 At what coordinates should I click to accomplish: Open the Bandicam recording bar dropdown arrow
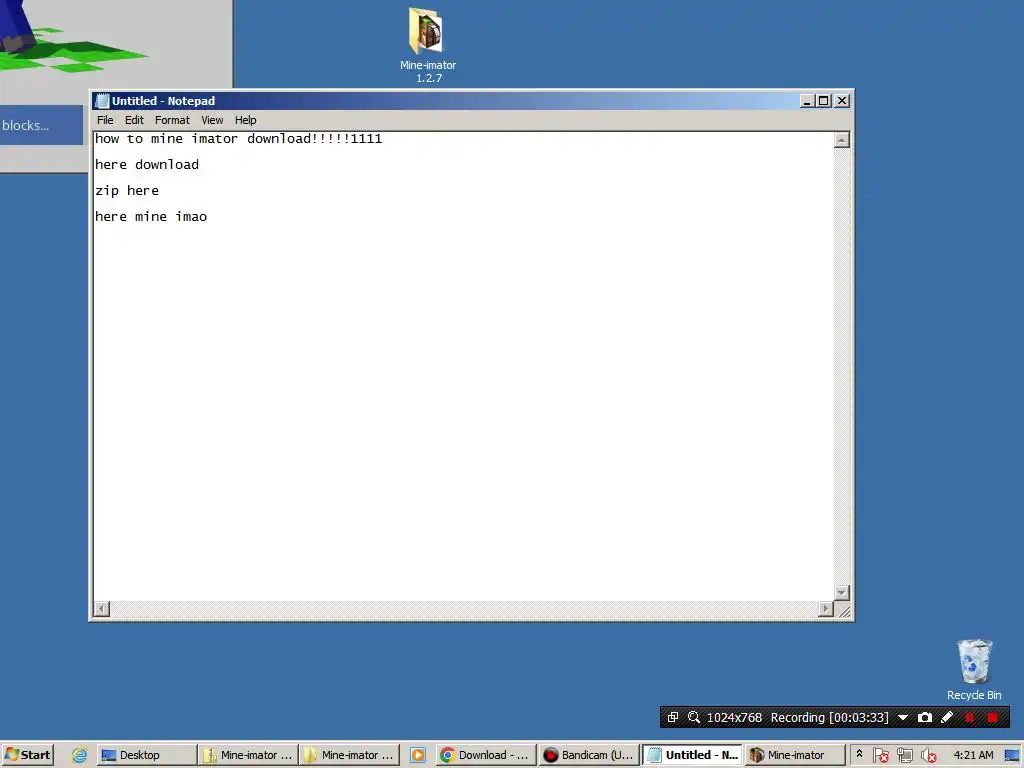(903, 717)
